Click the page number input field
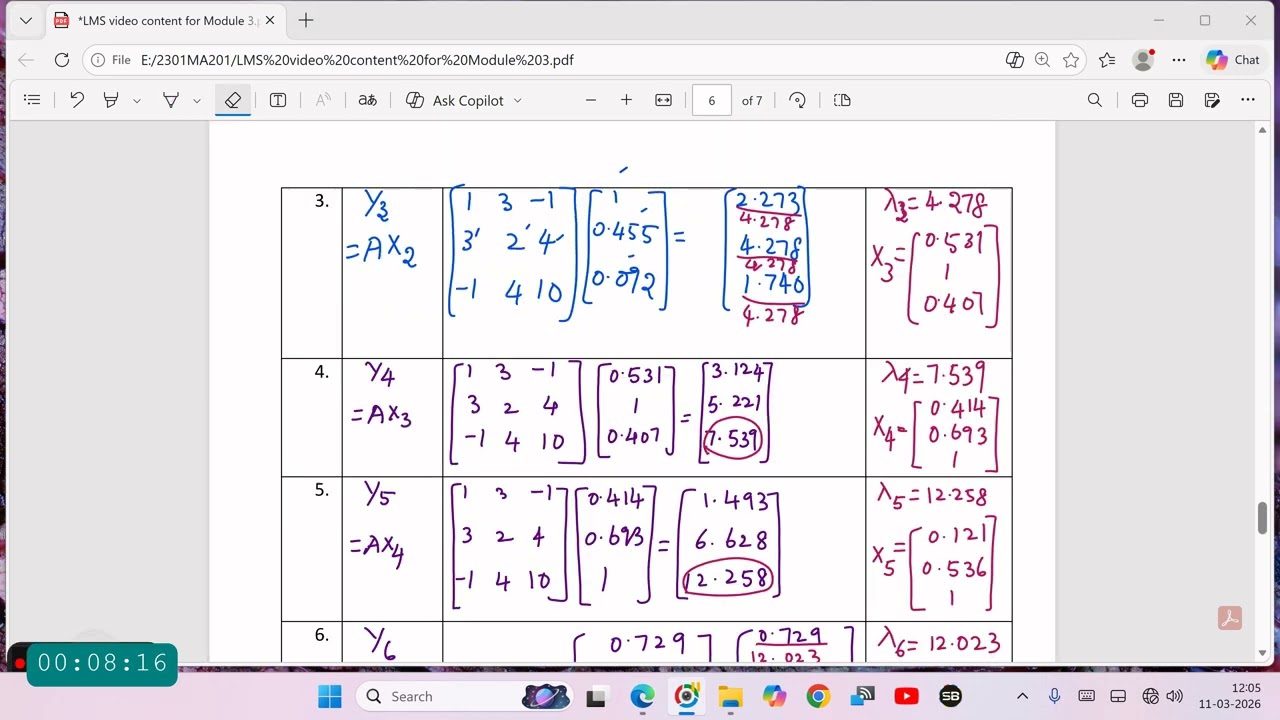Viewport: 1280px width, 720px height. (712, 100)
